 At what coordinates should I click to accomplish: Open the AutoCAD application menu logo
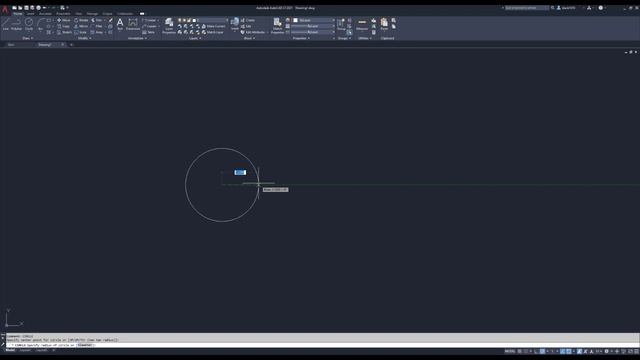pyautogui.click(x=5, y=9)
